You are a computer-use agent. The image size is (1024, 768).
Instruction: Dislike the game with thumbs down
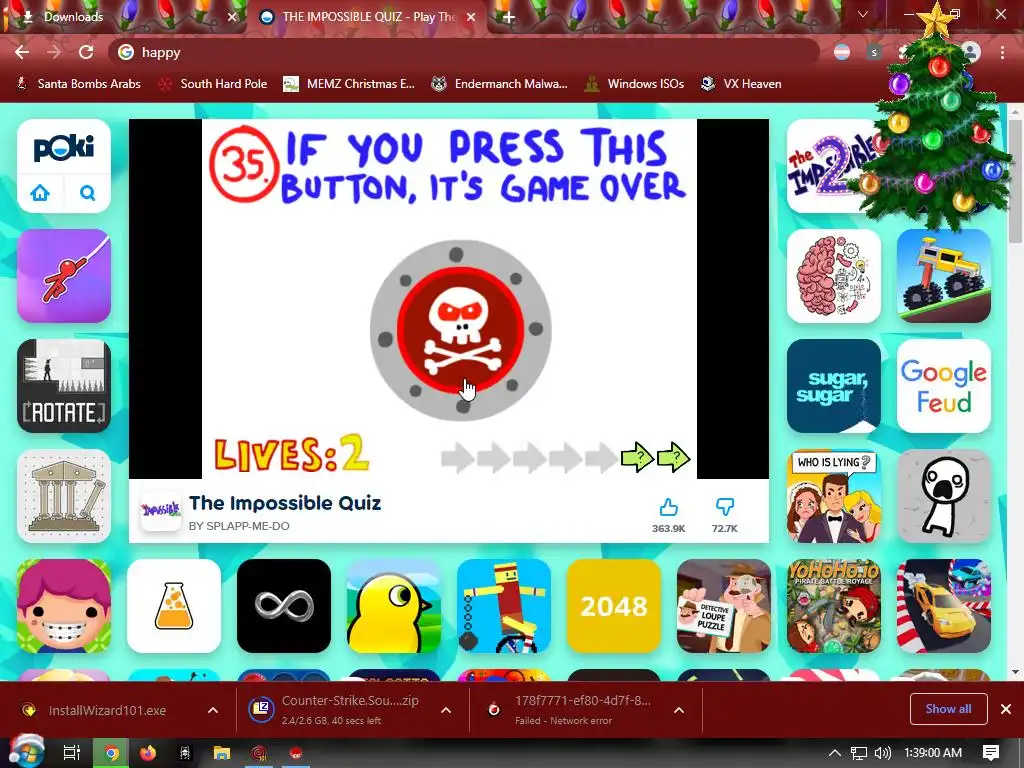[x=725, y=507]
